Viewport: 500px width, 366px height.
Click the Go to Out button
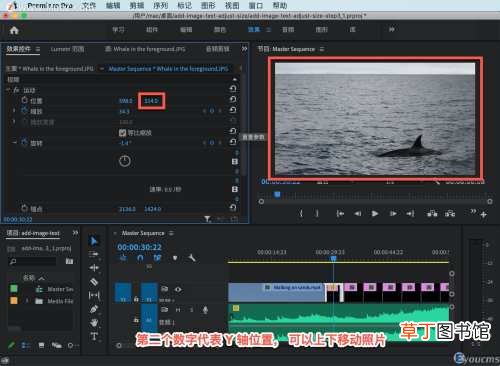point(410,213)
